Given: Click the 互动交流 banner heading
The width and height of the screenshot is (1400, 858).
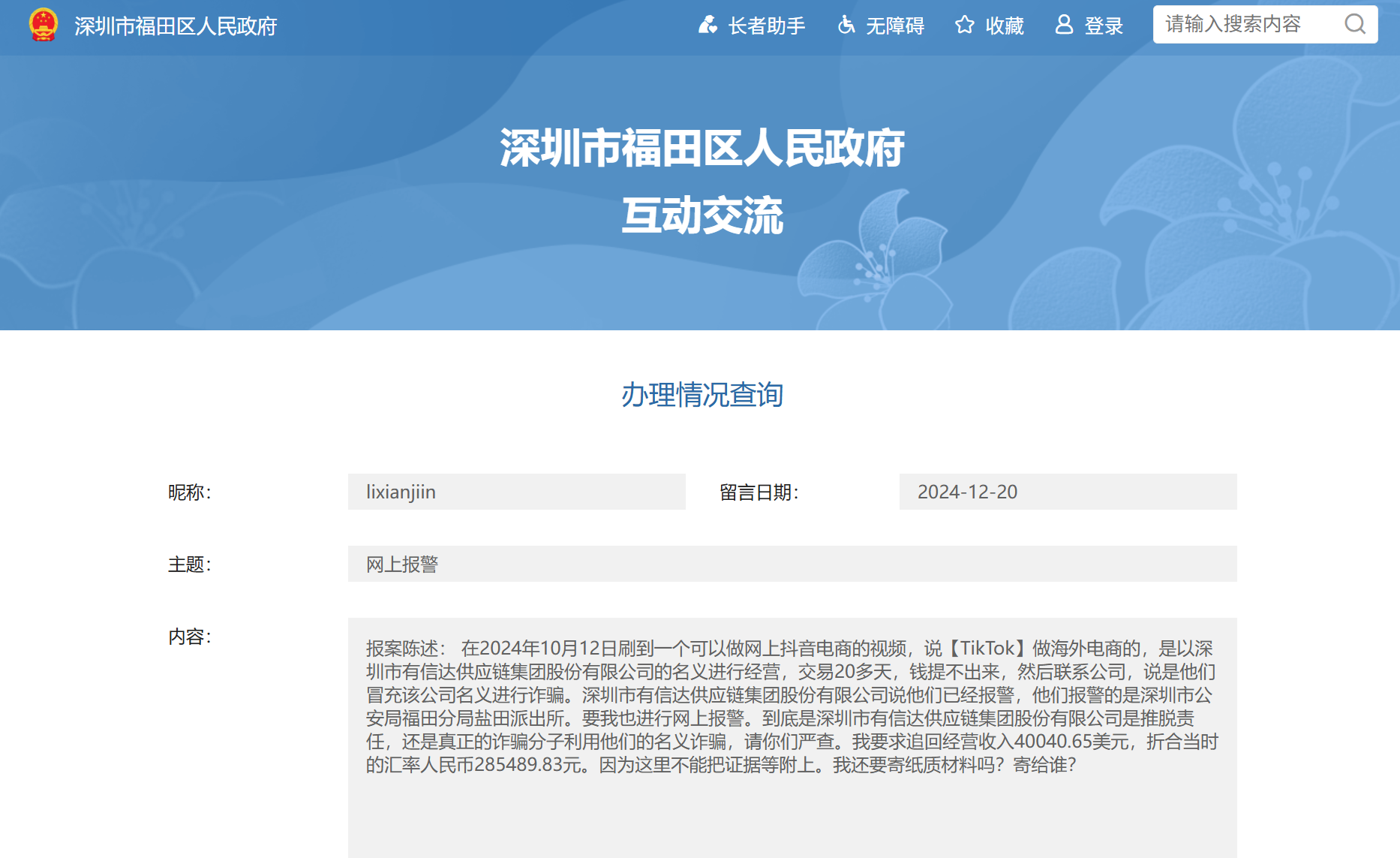Looking at the screenshot, I should click(702, 215).
